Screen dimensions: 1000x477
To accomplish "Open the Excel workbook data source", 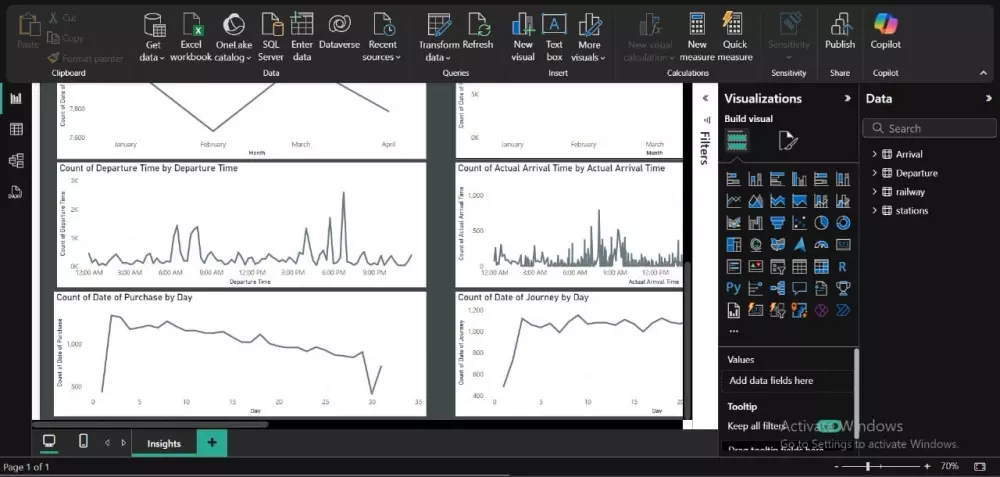I will pos(191,38).
